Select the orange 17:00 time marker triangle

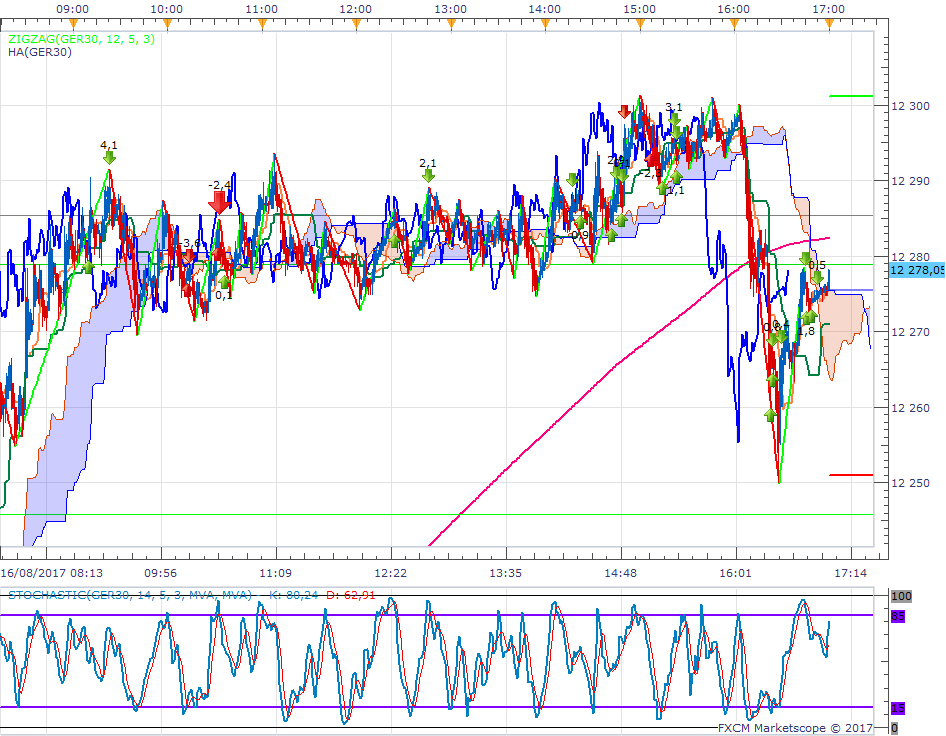829,23
